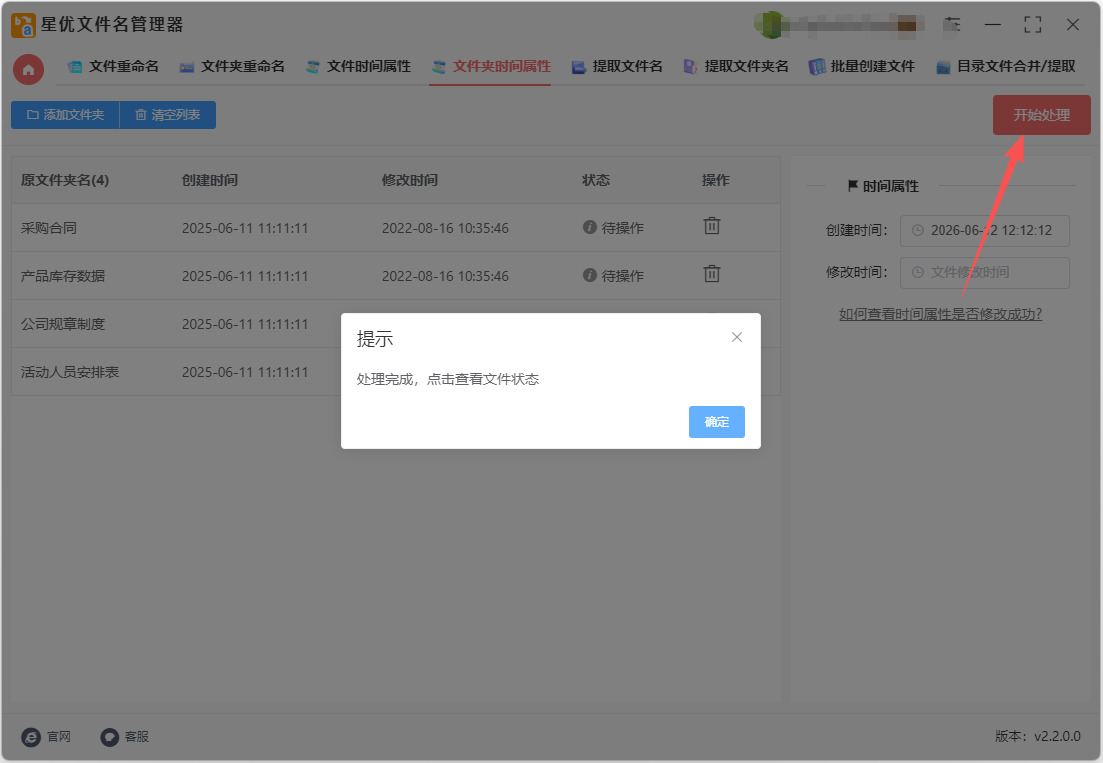Open the 文件重命名 tab

click(113, 66)
